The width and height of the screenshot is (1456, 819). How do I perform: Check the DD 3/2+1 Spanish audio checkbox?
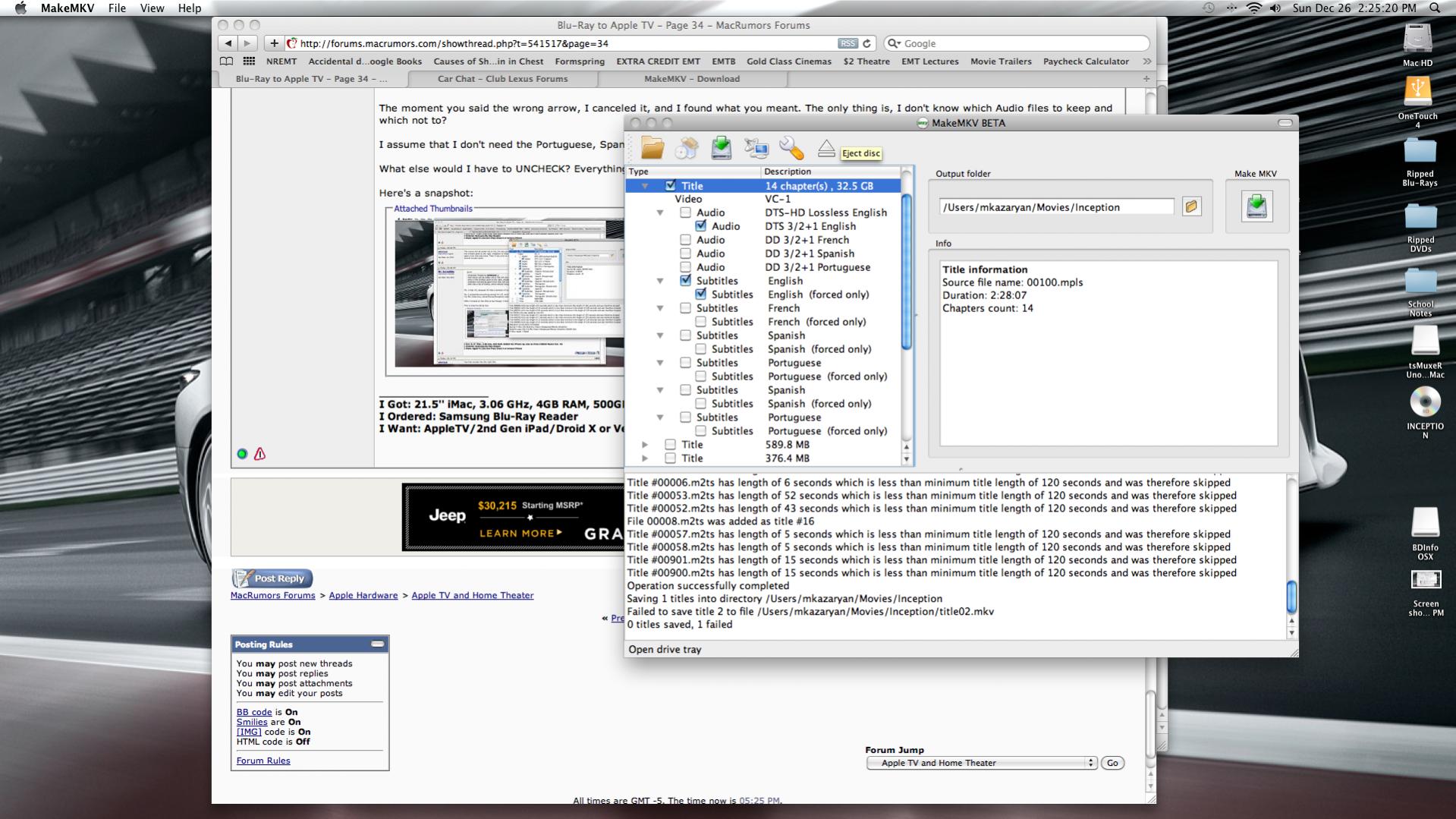tap(685, 254)
